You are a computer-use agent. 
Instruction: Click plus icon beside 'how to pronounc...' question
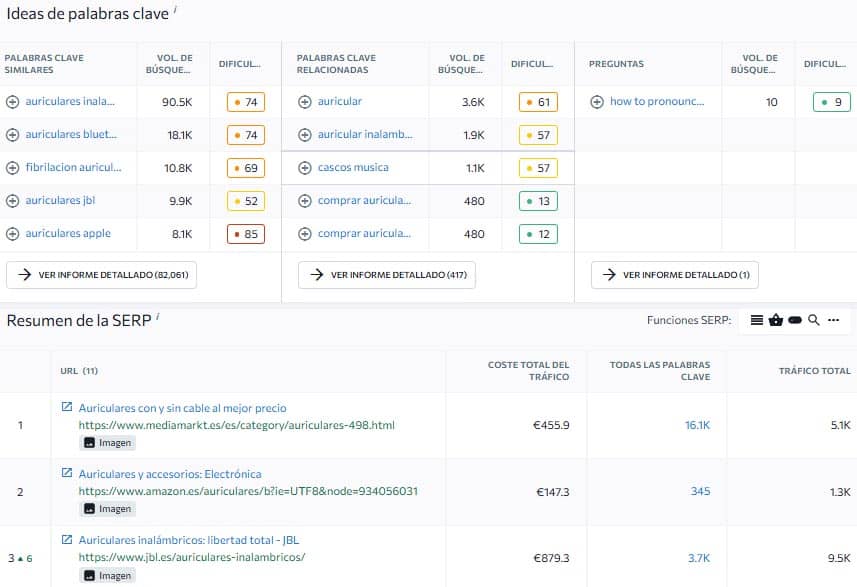(x=597, y=102)
